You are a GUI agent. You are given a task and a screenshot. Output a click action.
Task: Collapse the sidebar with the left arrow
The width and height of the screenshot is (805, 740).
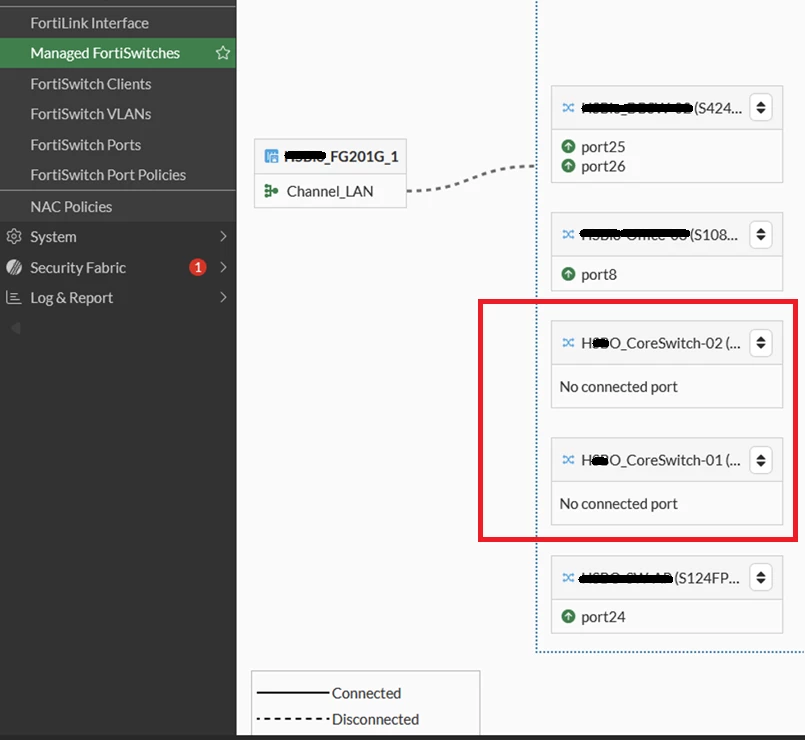[16, 328]
